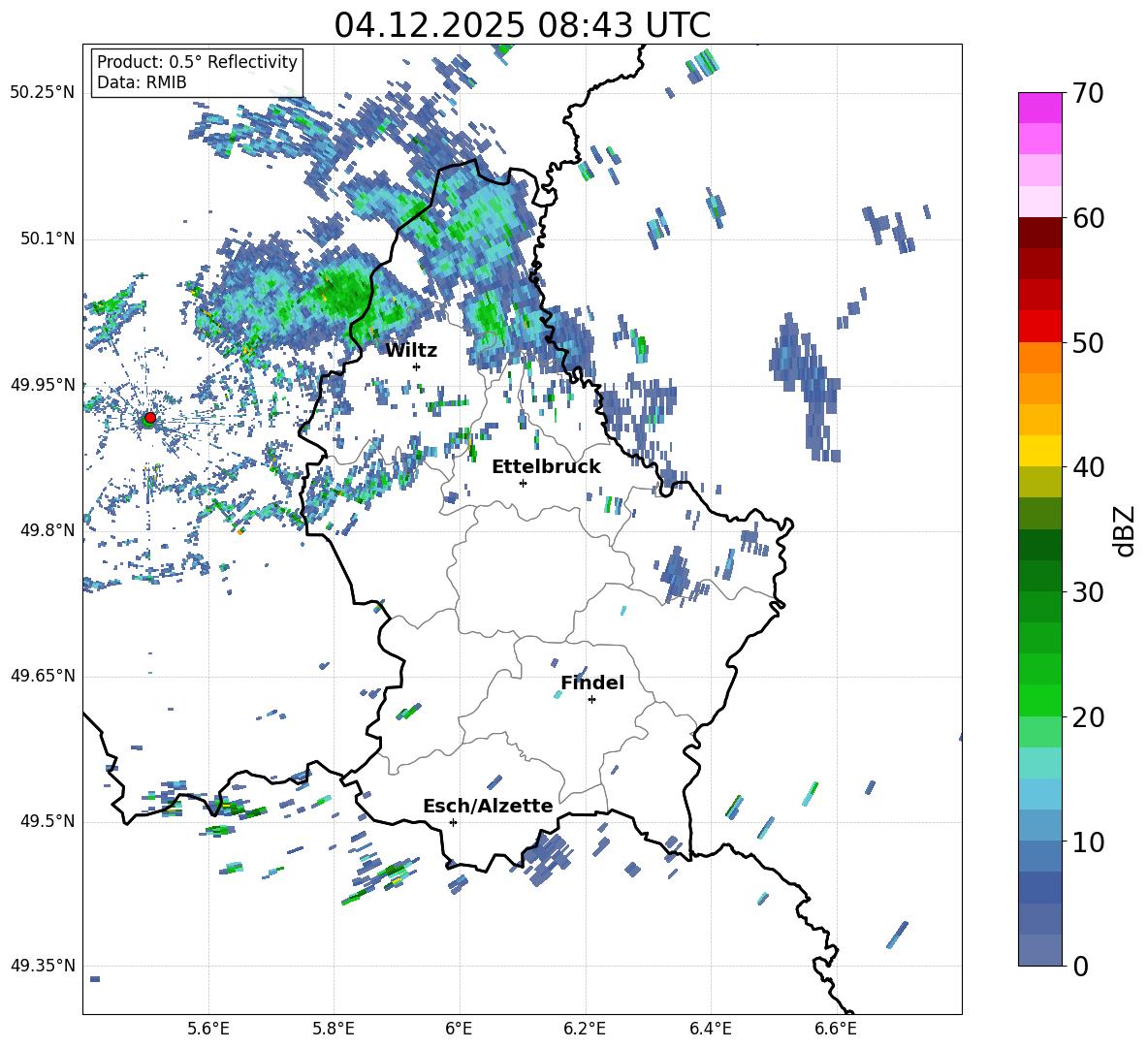The height and width of the screenshot is (1048, 1148).
Task: Click the 50.1°N latitude label
Action: [x=47, y=238]
